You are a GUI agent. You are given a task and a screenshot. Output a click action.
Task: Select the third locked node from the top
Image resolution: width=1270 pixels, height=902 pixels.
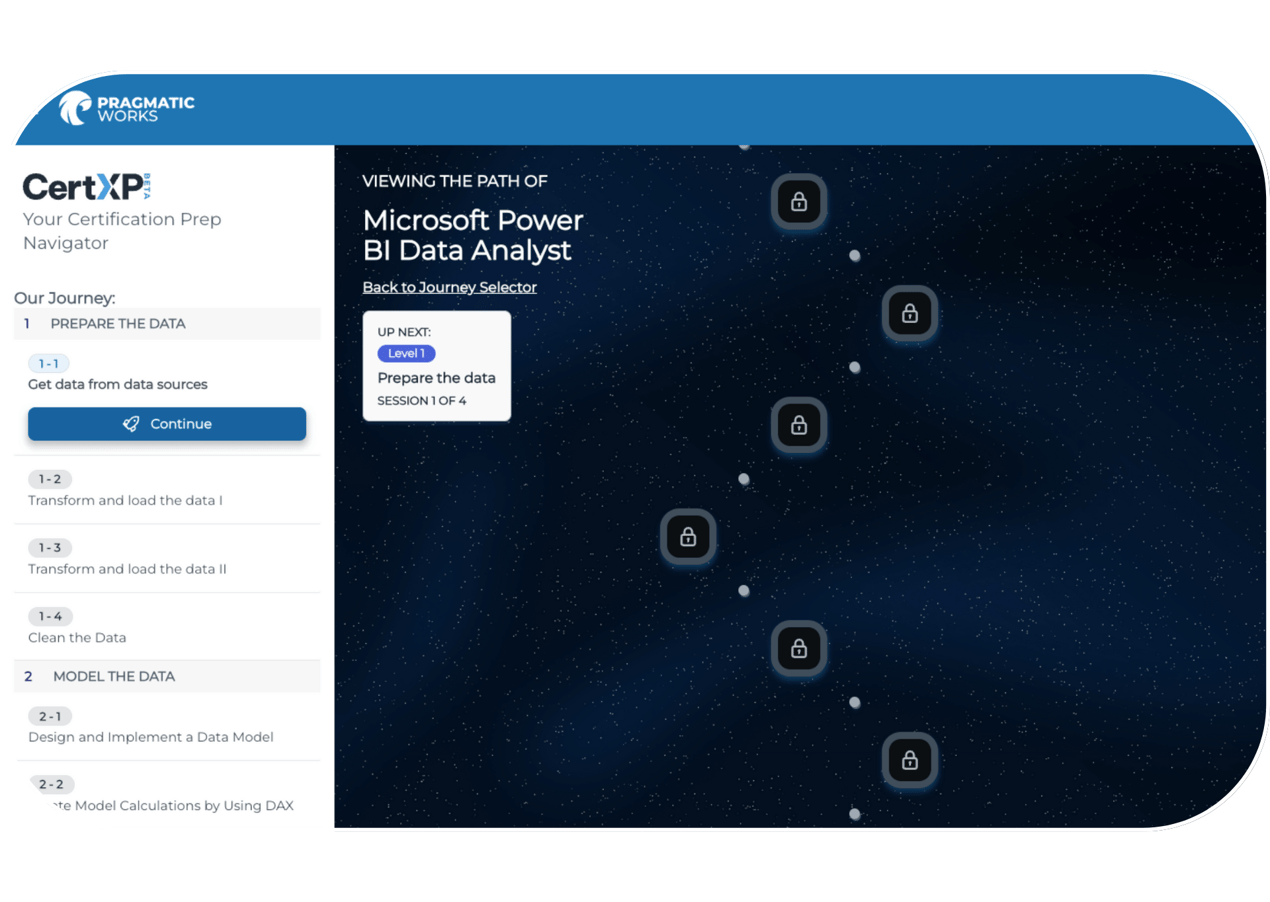[x=799, y=425]
